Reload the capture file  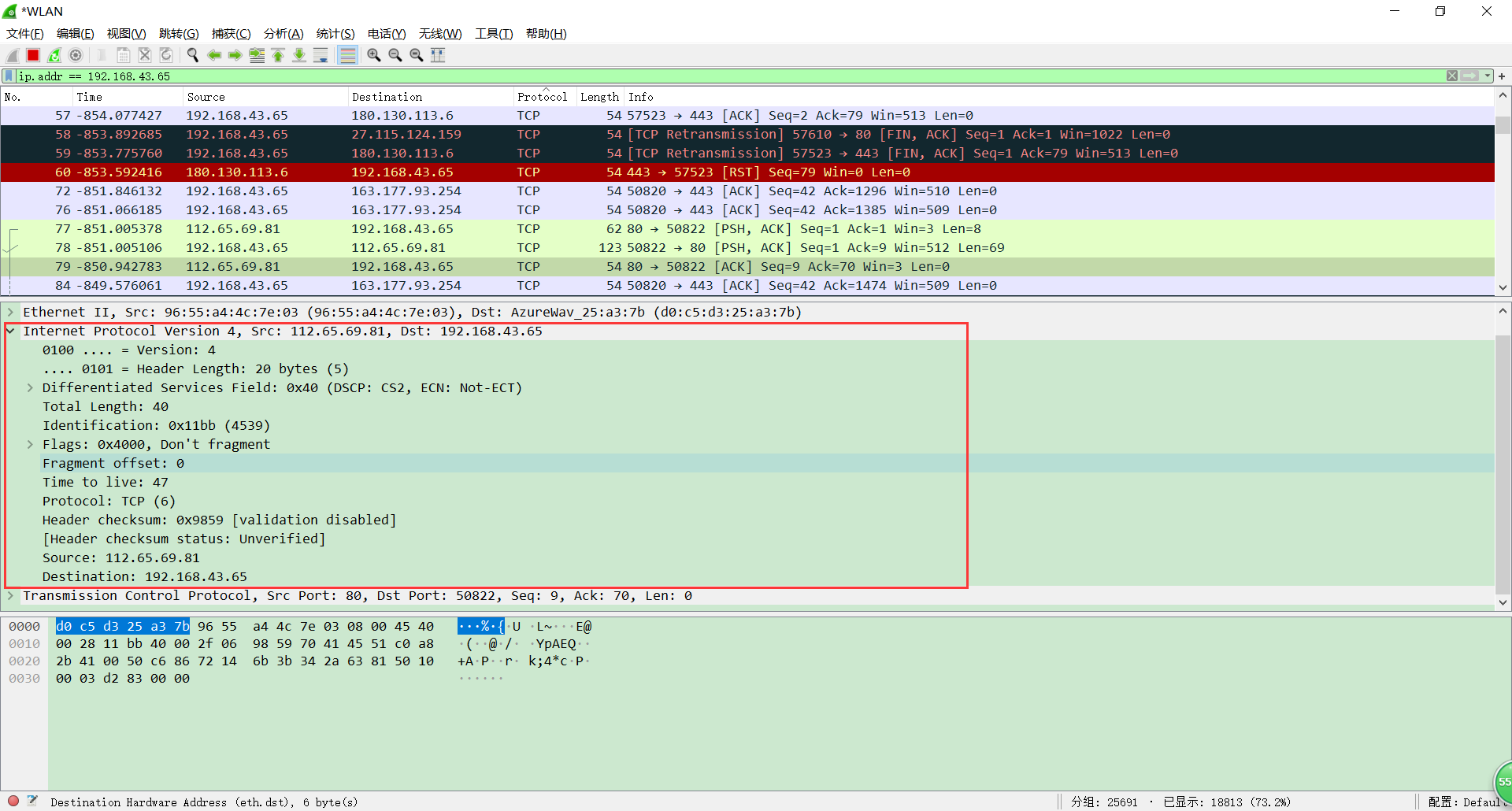166,55
